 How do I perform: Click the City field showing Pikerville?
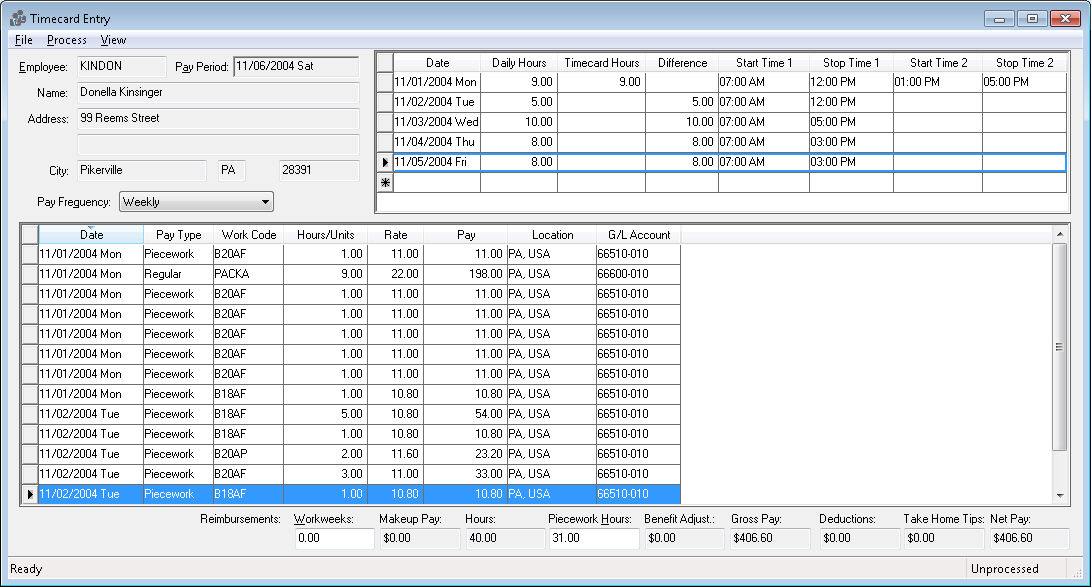point(140,170)
